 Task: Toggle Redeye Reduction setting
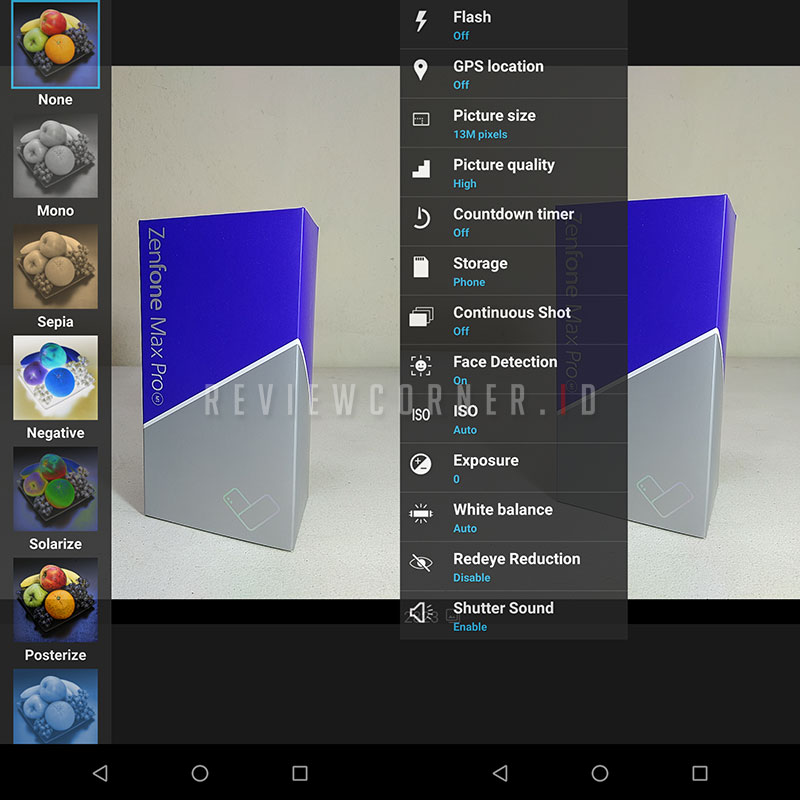(516, 566)
